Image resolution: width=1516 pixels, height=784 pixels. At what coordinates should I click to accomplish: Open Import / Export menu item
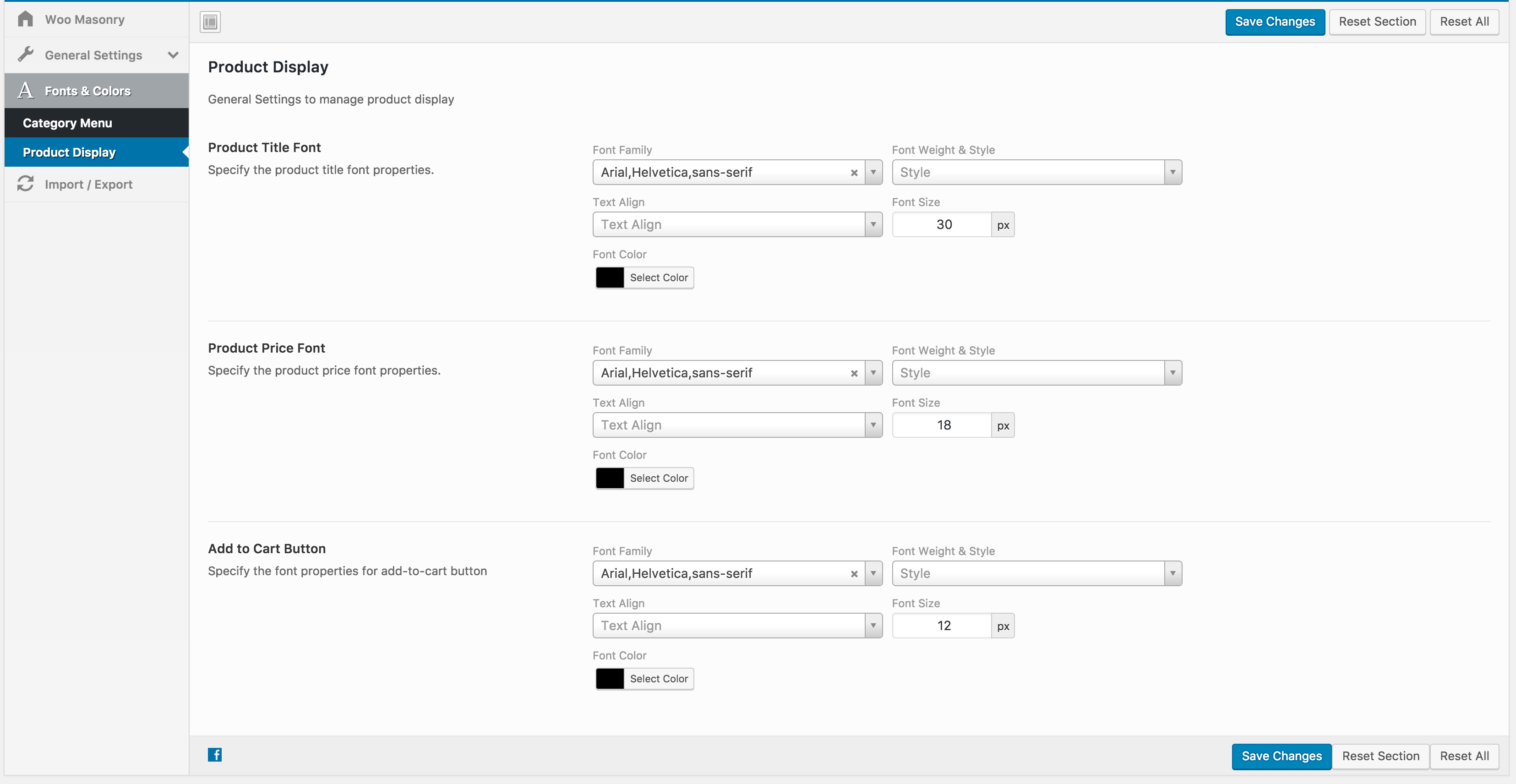point(97,184)
